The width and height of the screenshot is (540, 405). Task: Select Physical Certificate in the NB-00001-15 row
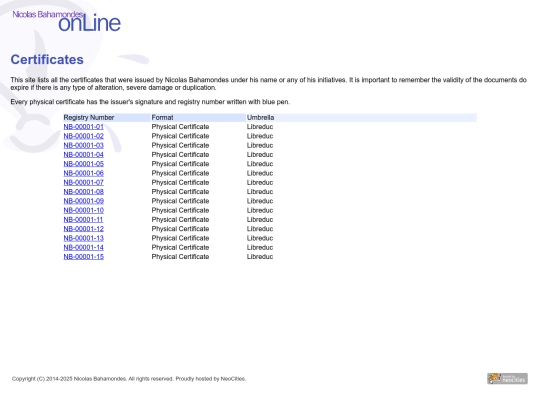[180, 257]
